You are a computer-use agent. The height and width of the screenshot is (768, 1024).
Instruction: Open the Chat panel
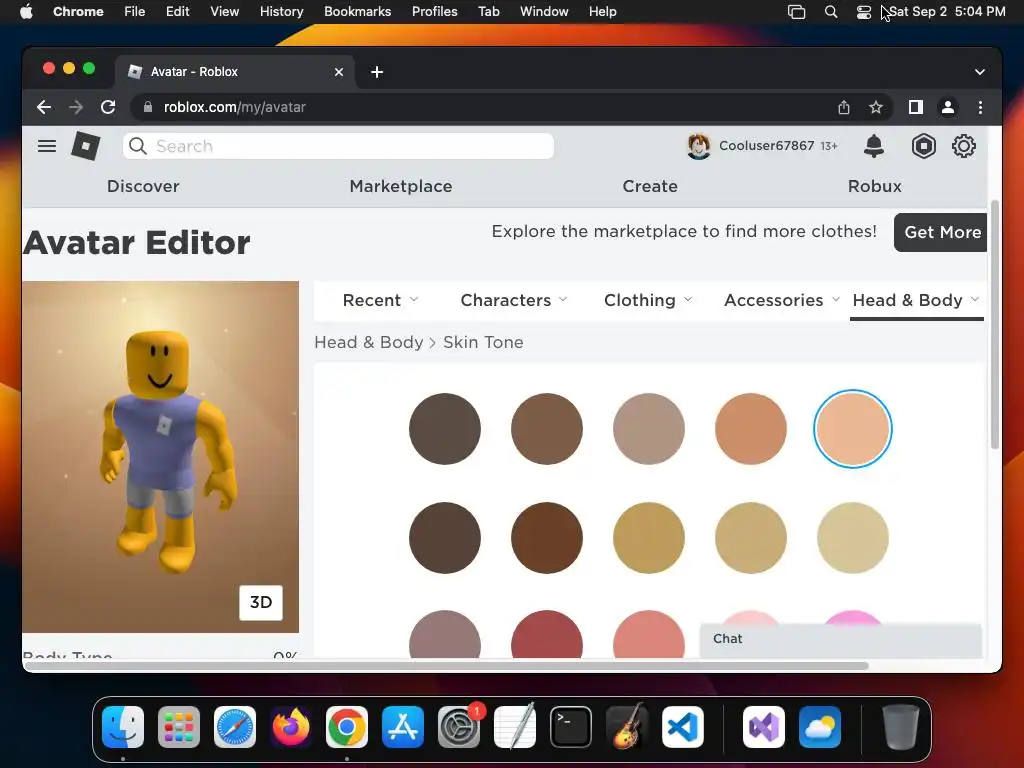point(840,639)
